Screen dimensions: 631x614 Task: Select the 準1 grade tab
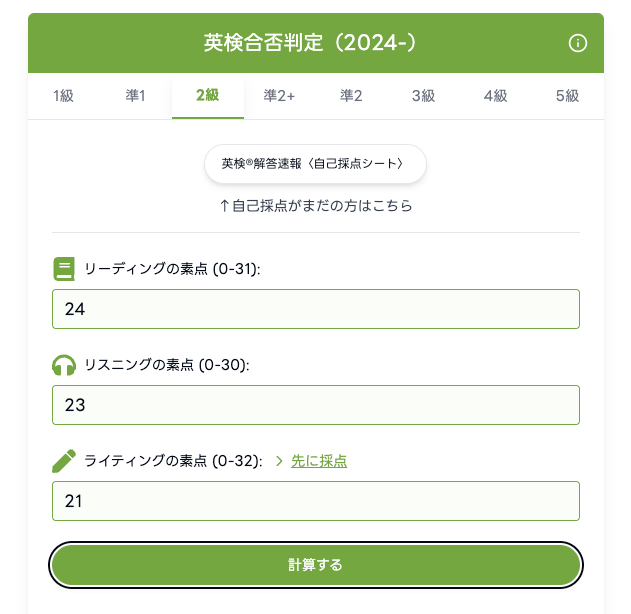(x=135, y=96)
